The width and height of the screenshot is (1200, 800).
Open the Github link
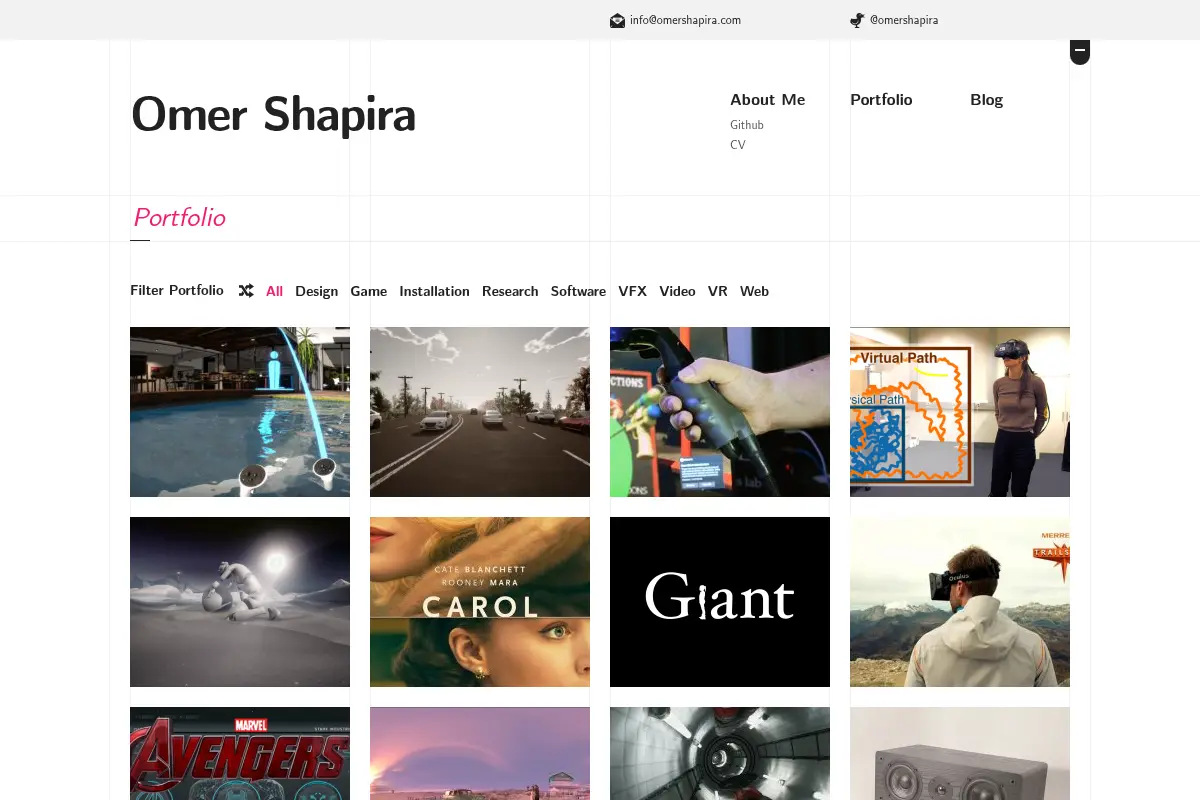747,125
